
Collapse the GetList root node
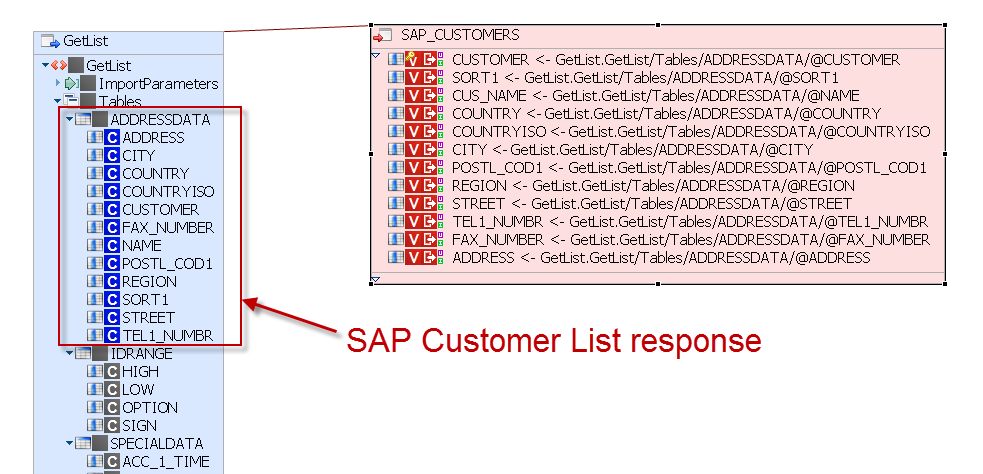point(46,65)
